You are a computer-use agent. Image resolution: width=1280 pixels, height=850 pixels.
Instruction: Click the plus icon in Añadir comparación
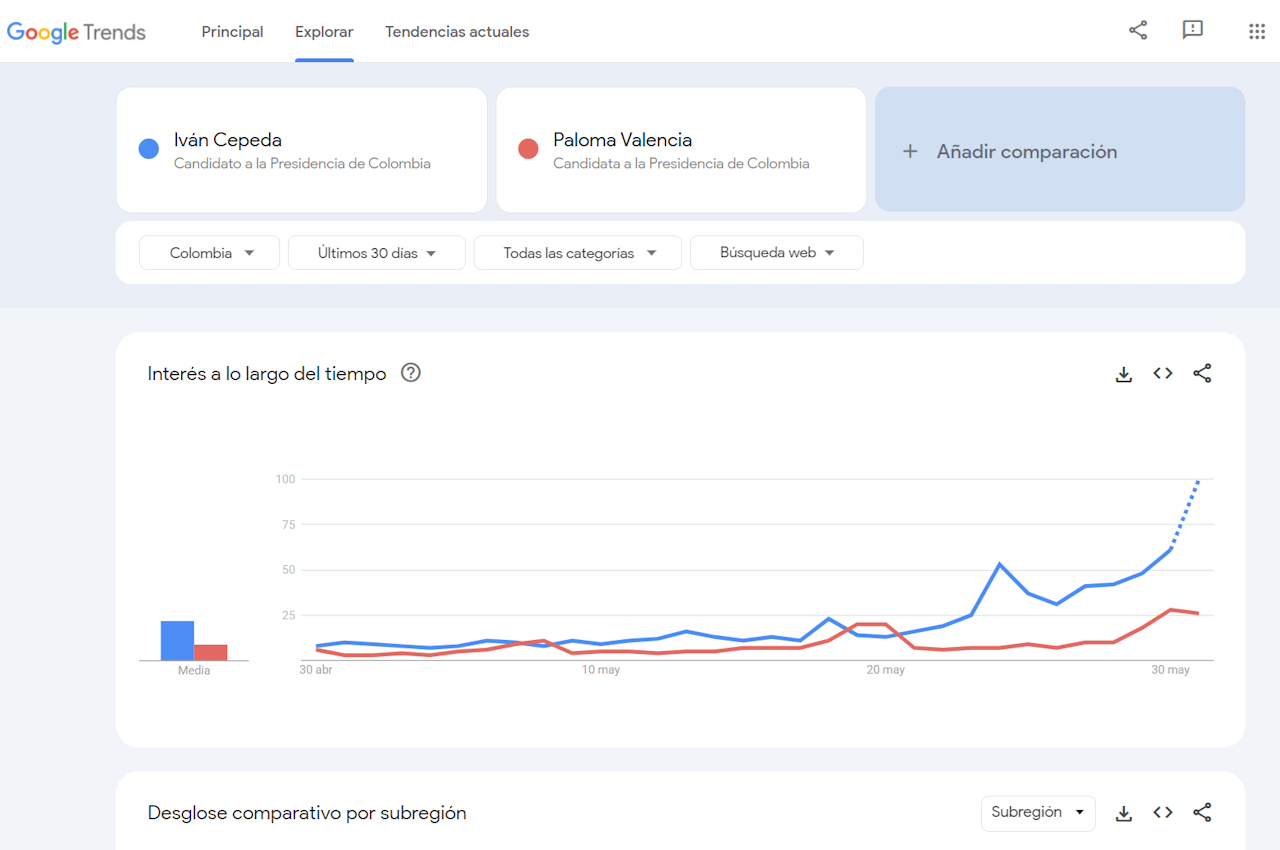910,152
